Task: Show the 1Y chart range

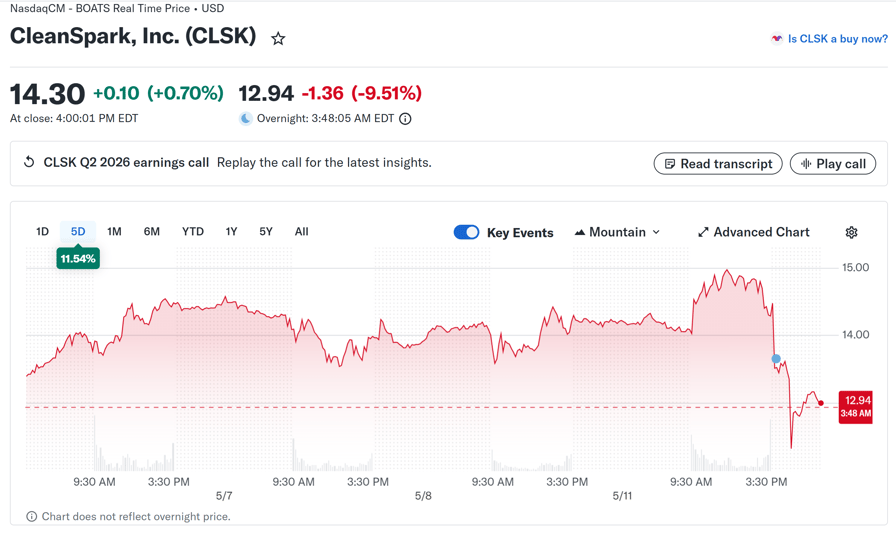Action: 231,231
